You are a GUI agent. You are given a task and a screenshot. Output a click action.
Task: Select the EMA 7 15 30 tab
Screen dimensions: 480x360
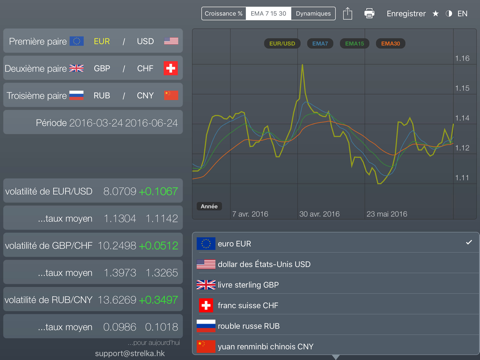click(x=268, y=14)
